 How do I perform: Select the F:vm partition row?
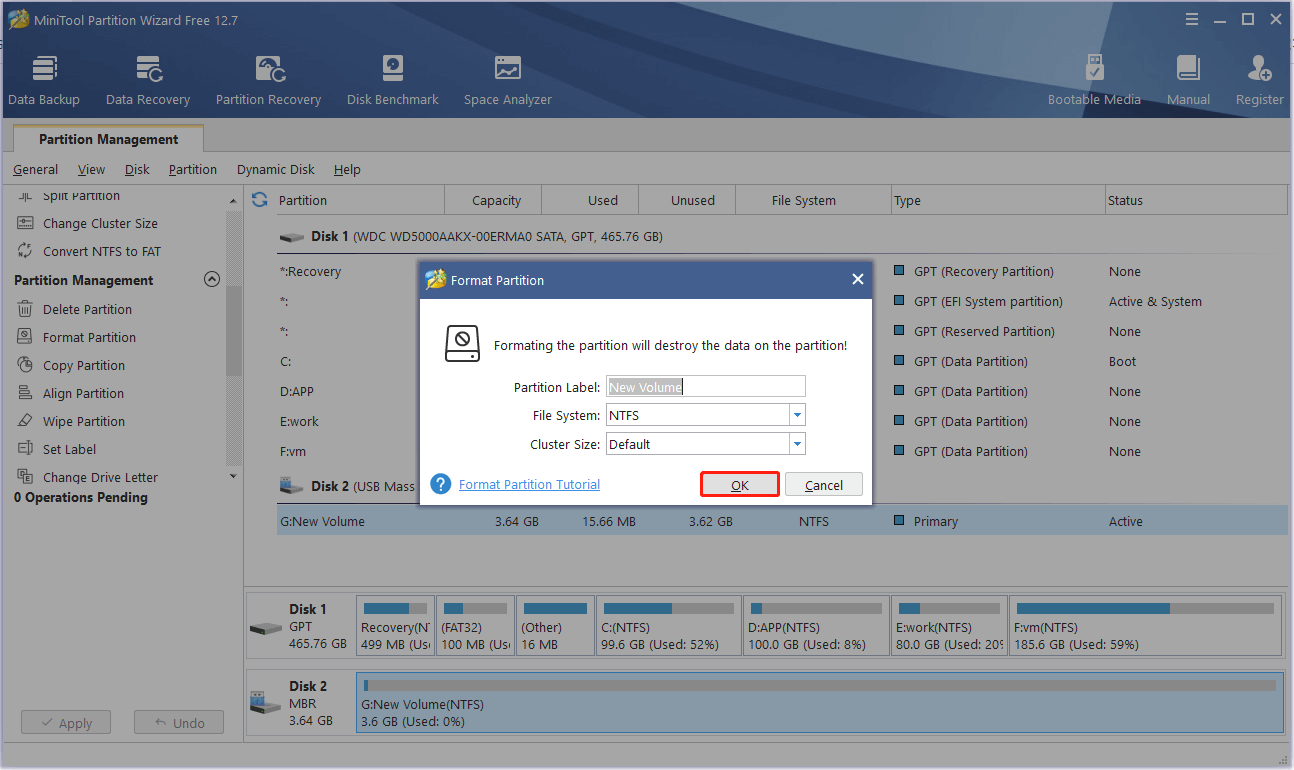(x=782, y=451)
